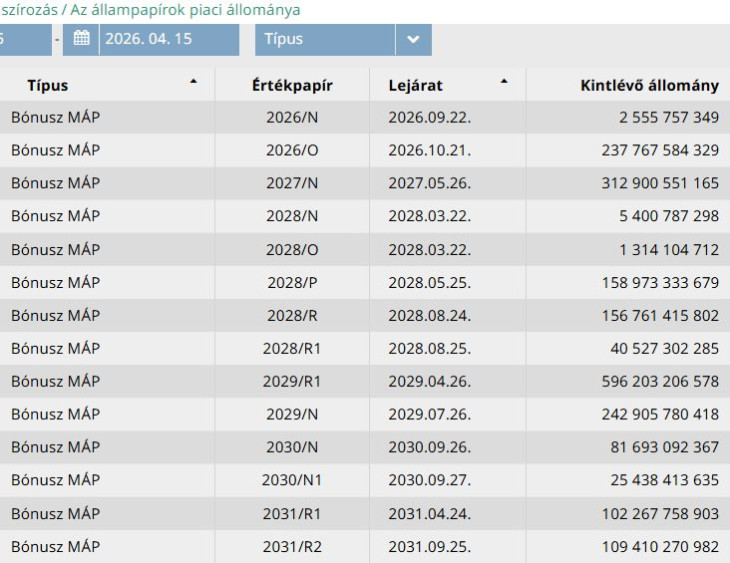Click the outstanding amount 596 203 206 578
The image size is (730, 563).
pos(656,381)
